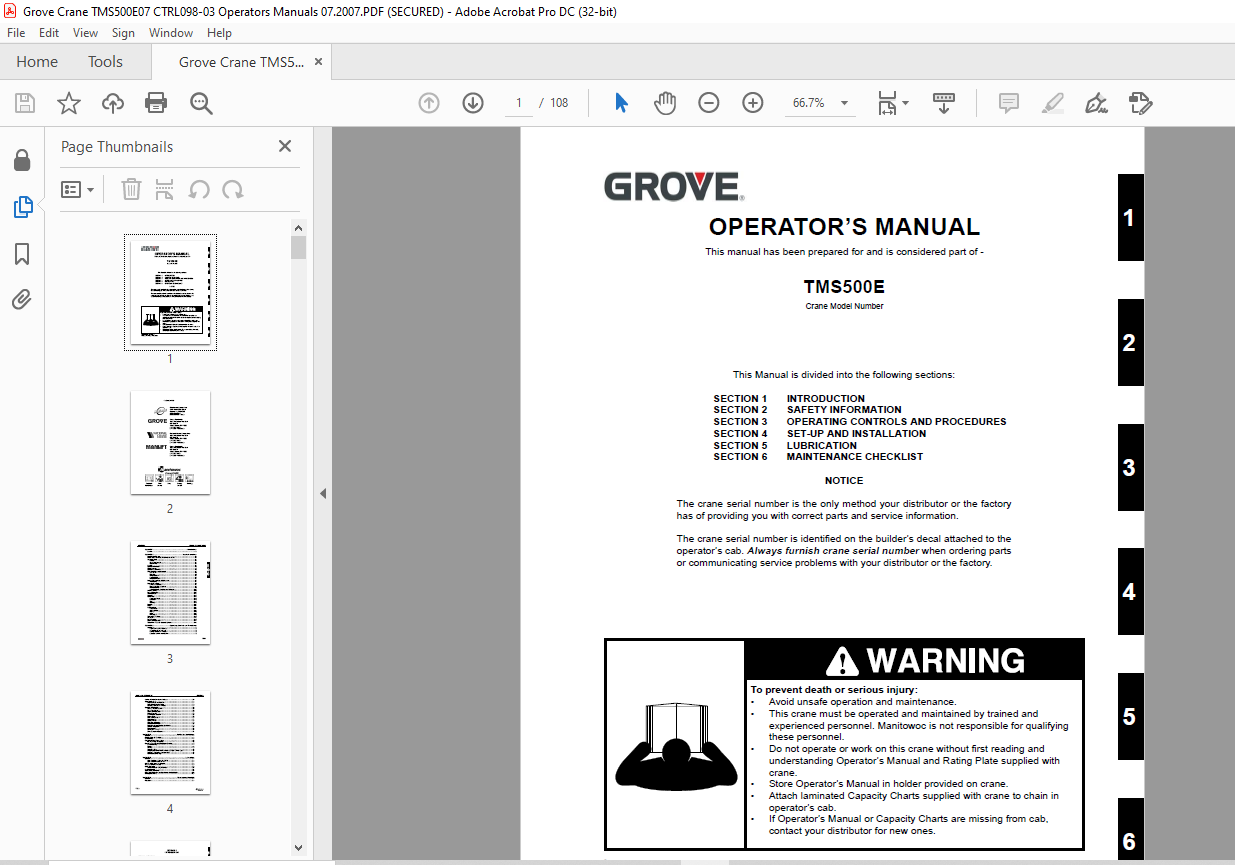This screenshot has width=1235, height=865.
Task: Expand the fit page tool dropdown arrow
Action: pyautogui.click(x=905, y=103)
